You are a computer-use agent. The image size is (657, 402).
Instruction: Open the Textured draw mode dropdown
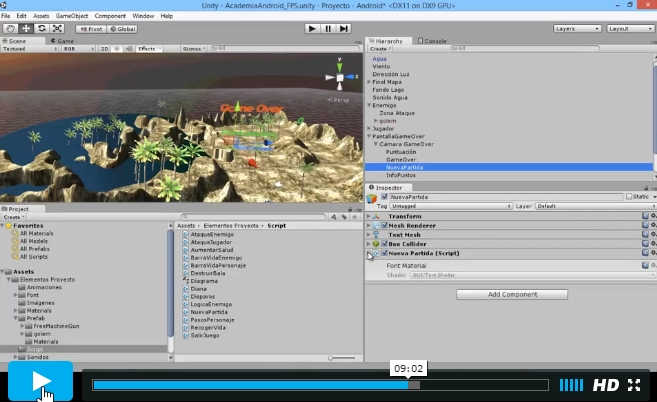click(x=29, y=49)
